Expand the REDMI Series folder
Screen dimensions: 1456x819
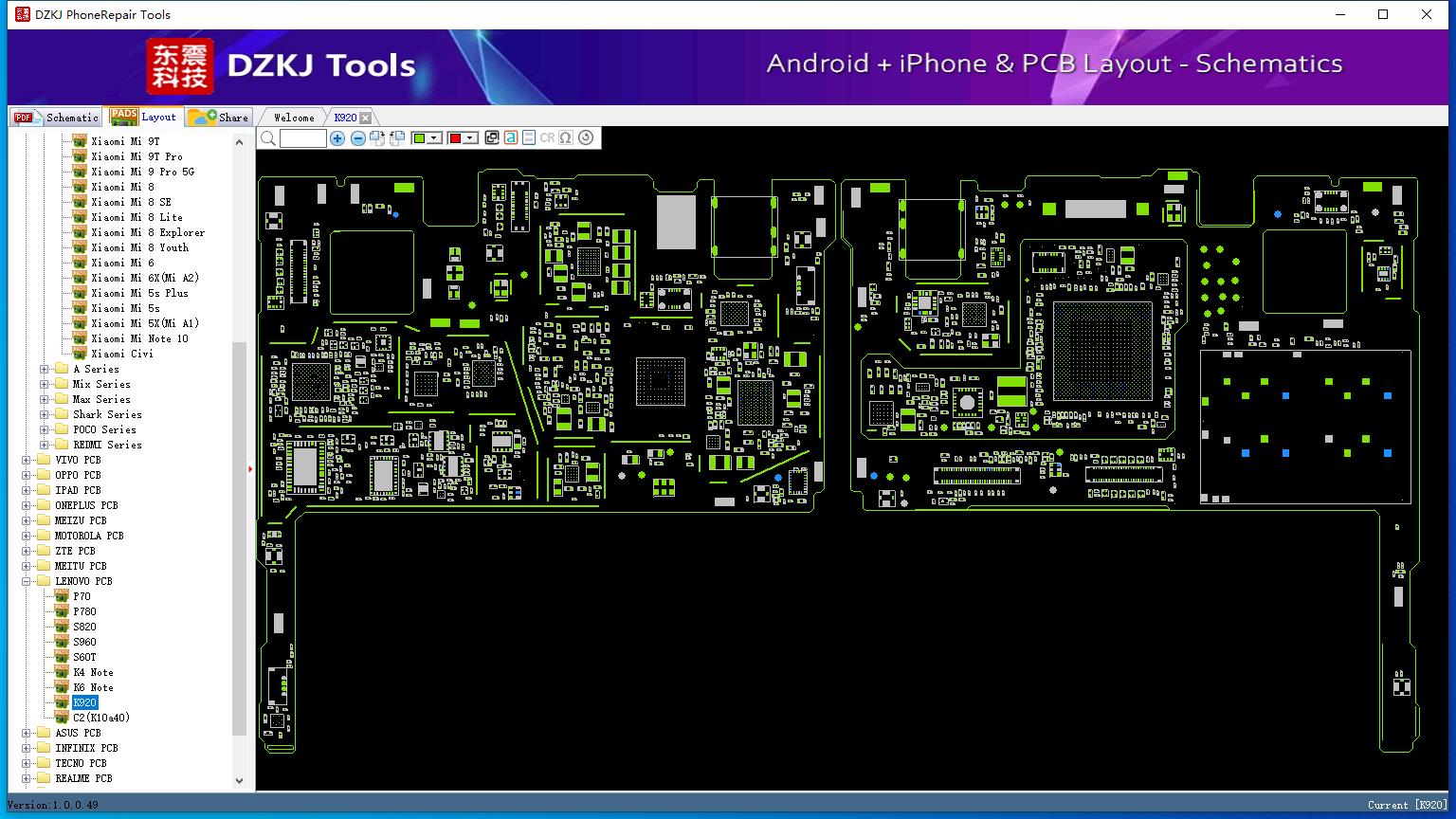[x=45, y=445]
